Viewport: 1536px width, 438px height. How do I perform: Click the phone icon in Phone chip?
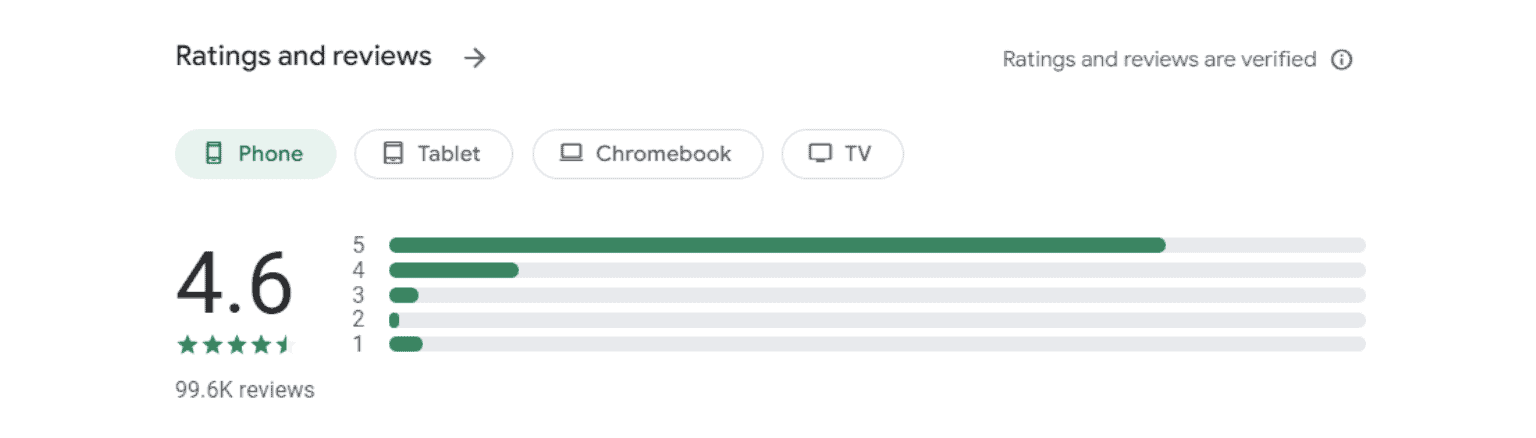tap(213, 153)
